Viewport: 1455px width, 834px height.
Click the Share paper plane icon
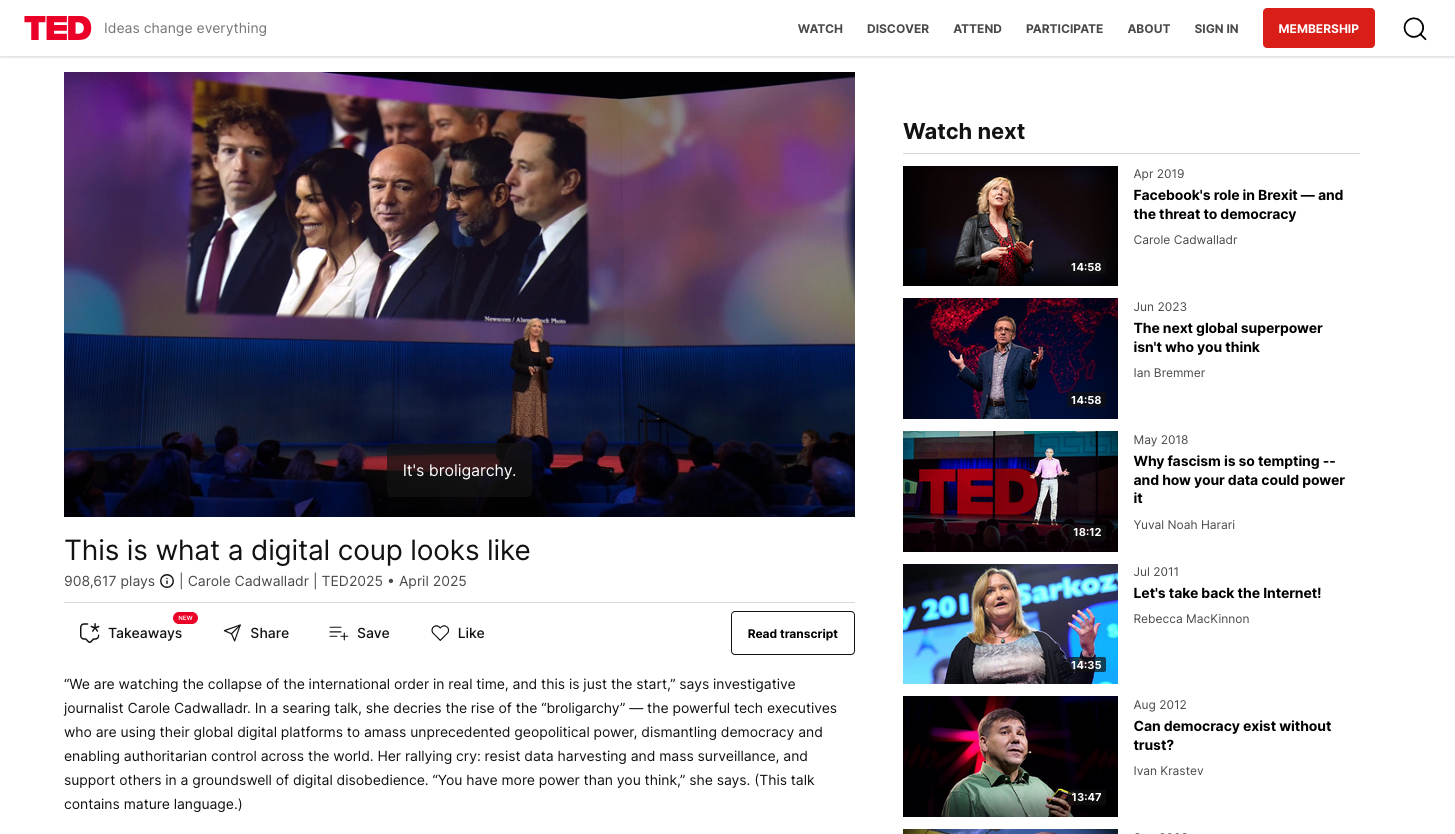pos(232,633)
